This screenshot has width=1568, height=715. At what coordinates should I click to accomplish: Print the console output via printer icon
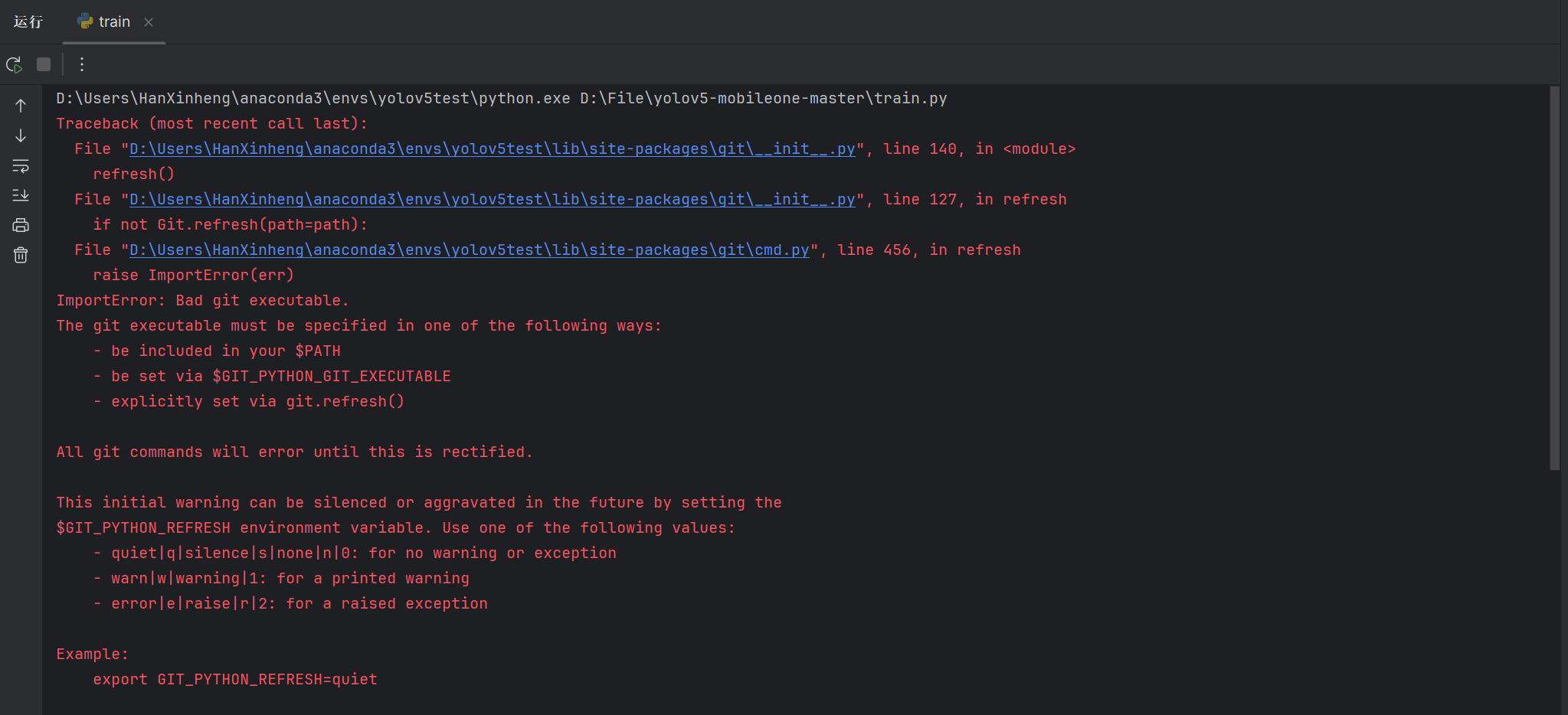pyautogui.click(x=20, y=225)
